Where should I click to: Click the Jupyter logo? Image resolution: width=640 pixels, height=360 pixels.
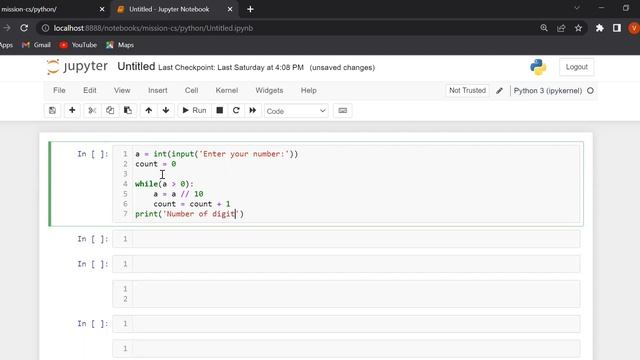pos(77,67)
